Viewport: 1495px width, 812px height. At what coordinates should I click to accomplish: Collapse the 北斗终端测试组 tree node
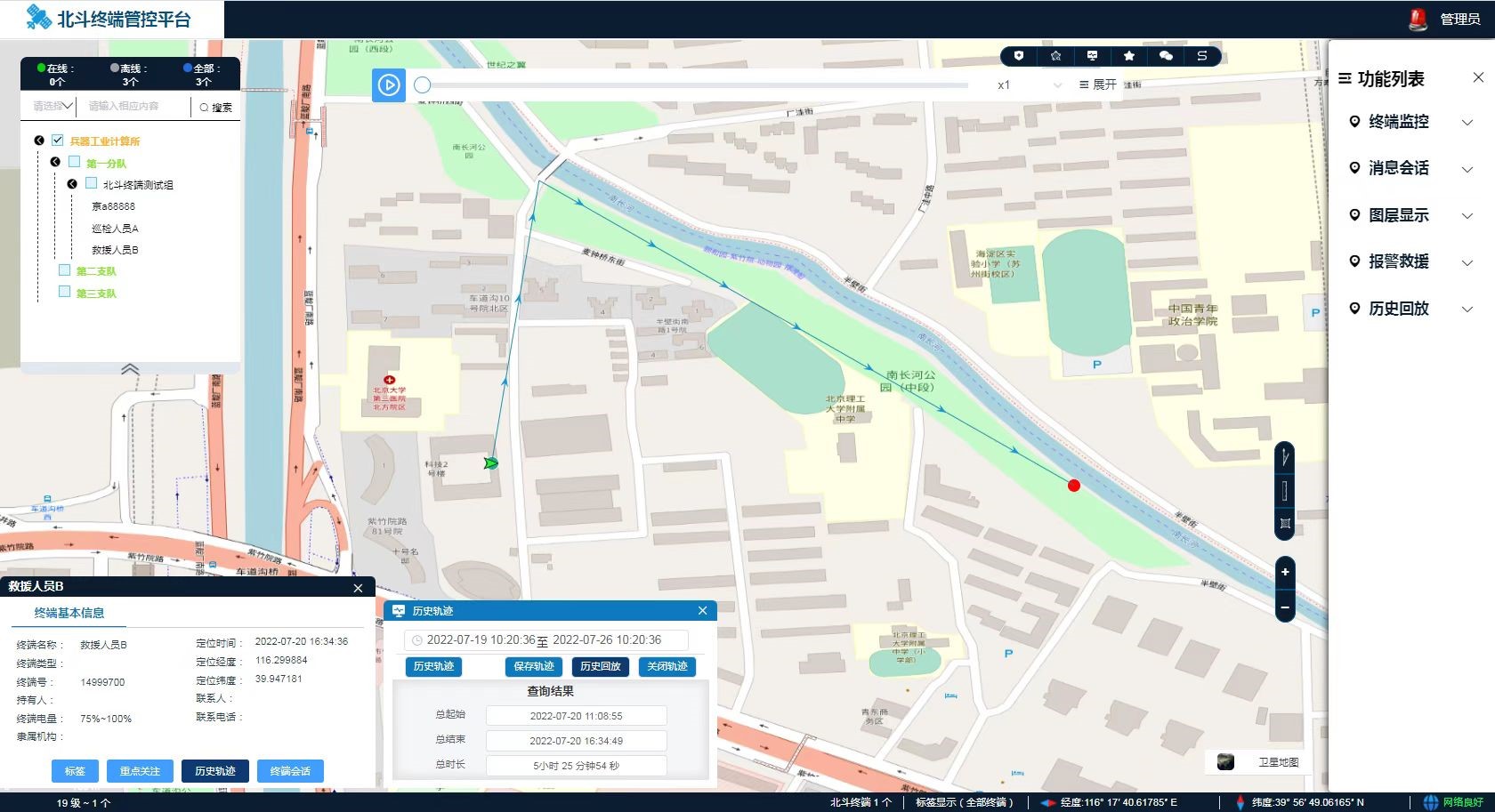pos(72,184)
